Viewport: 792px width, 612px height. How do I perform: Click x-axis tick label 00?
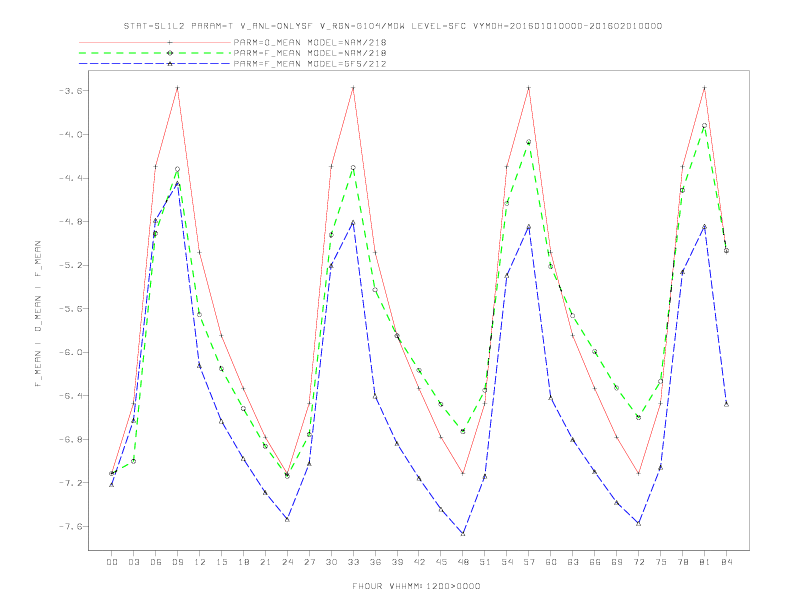coord(112,562)
